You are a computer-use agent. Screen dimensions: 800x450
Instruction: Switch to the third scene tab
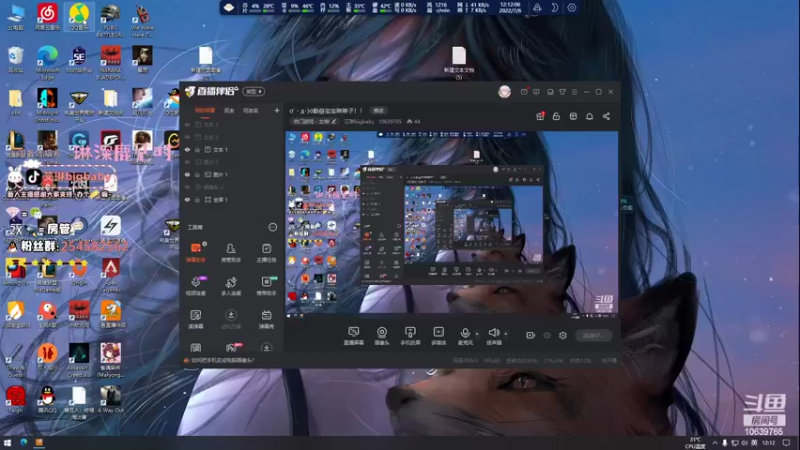click(x=251, y=110)
